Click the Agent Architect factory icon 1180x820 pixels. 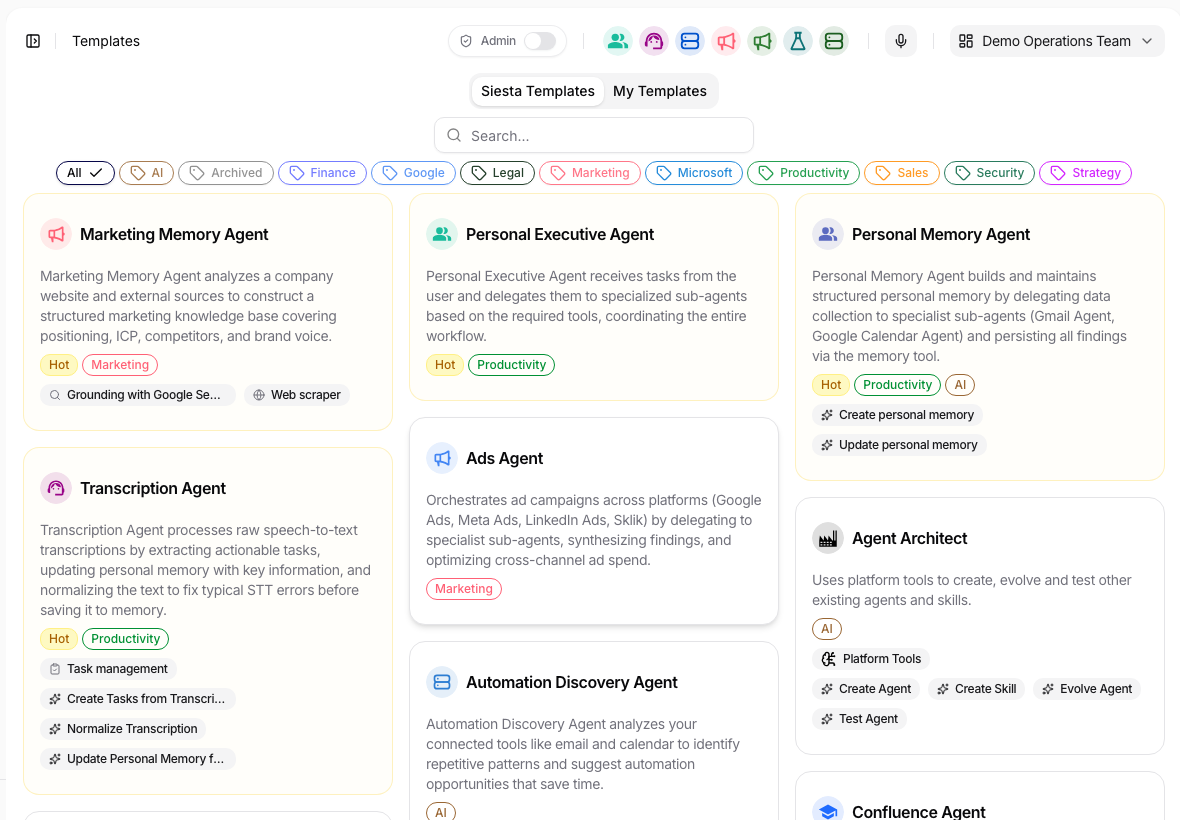tap(828, 538)
